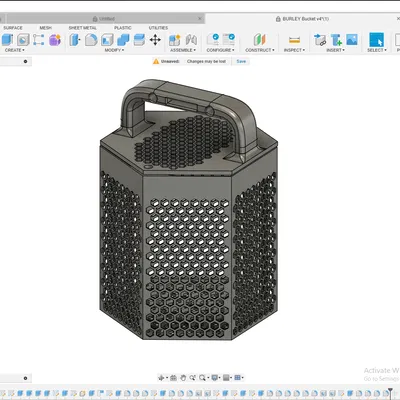Select the Extrude tool in Create group
This screenshot has width=400, height=400.
[x=7, y=40]
